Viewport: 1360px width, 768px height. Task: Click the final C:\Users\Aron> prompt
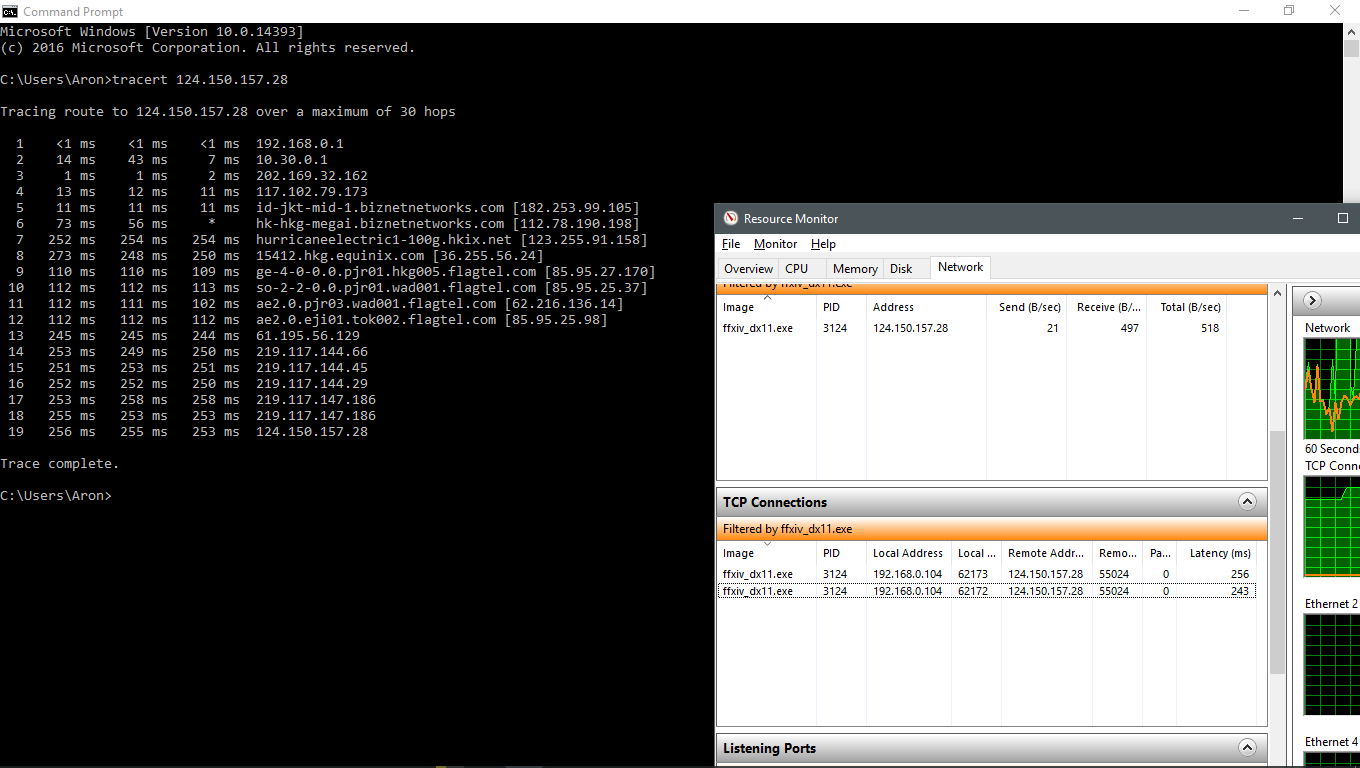(x=56, y=496)
